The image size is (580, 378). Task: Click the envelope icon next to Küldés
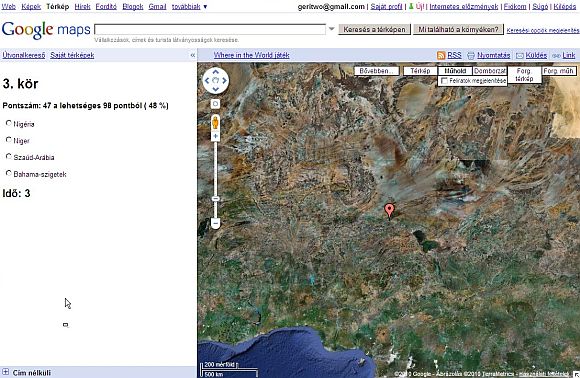519,55
